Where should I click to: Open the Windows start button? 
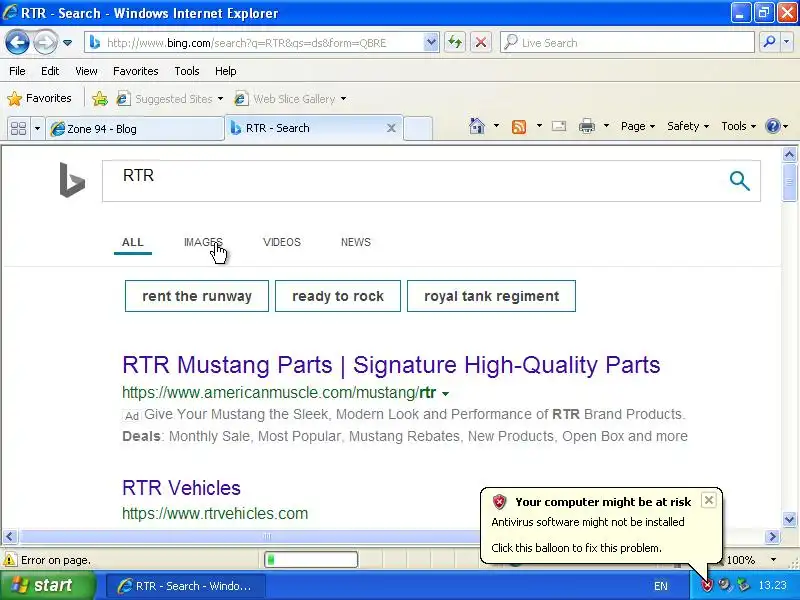pyautogui.click(x=47, y=585)
